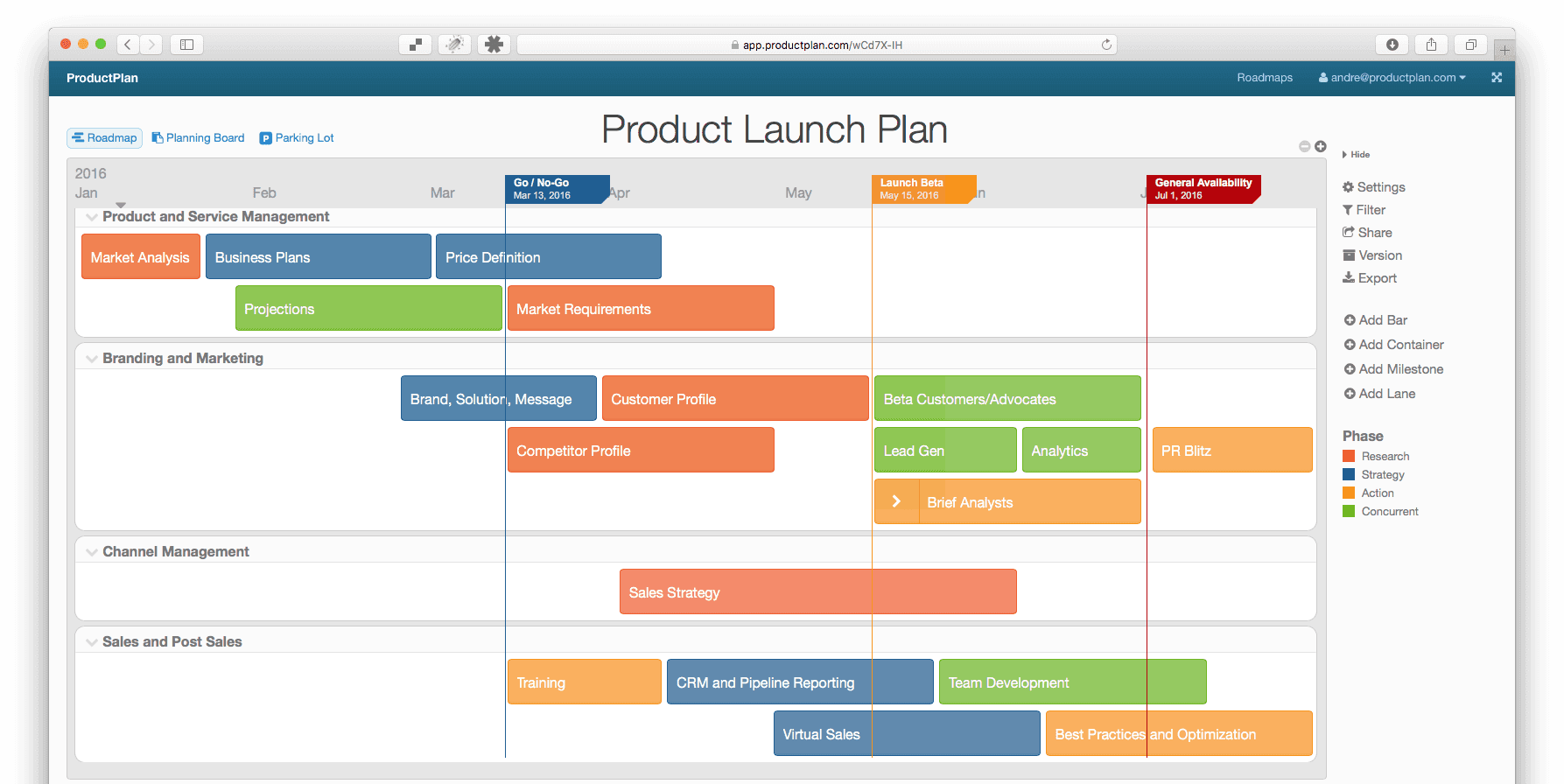This screenshot has width=1564, height=784.
Task: Click browser share icon
Action: [x=1432, y=45]
